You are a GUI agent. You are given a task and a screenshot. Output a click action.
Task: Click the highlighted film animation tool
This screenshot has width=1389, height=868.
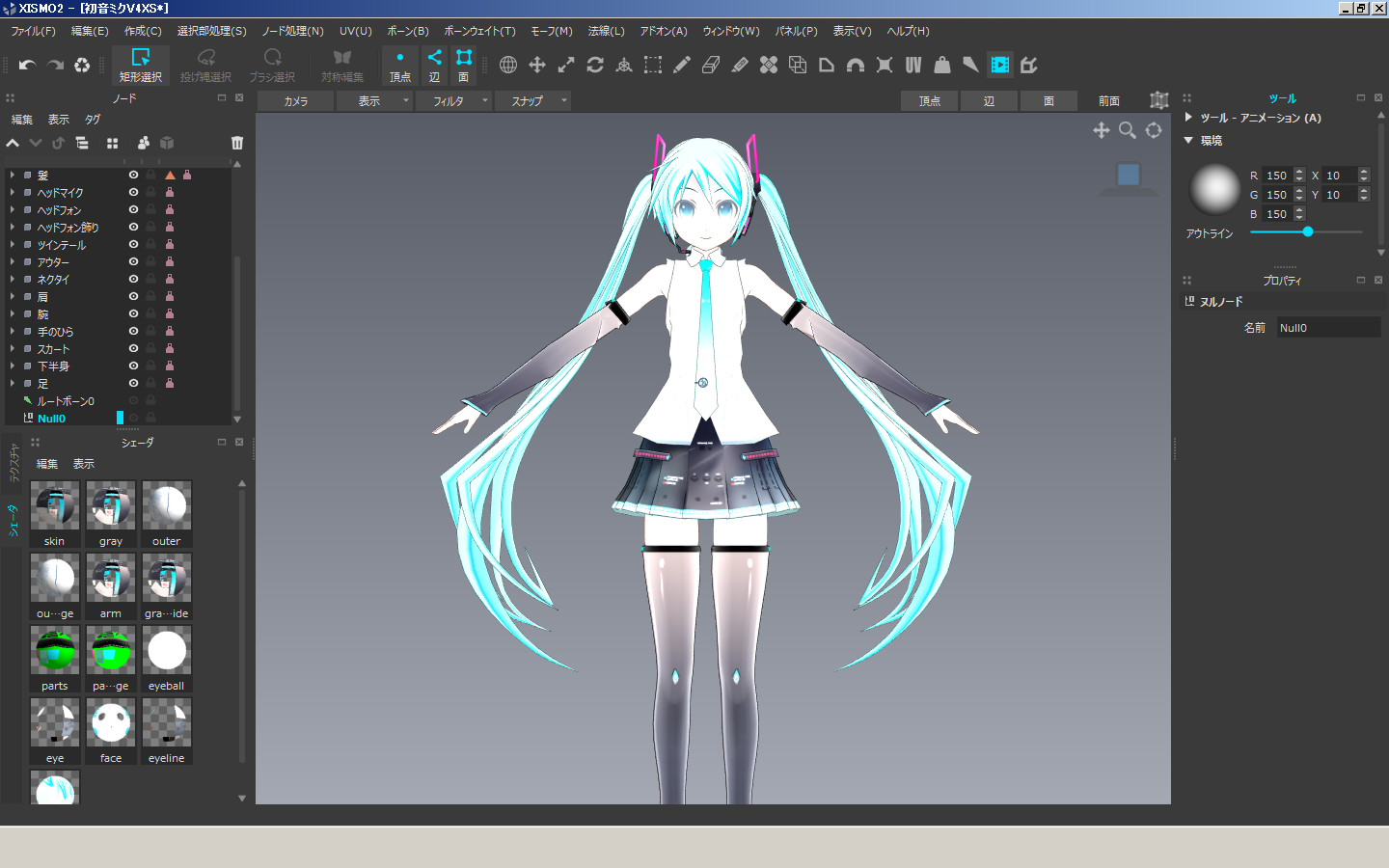pyautogui.click(x=1000, y=65)
